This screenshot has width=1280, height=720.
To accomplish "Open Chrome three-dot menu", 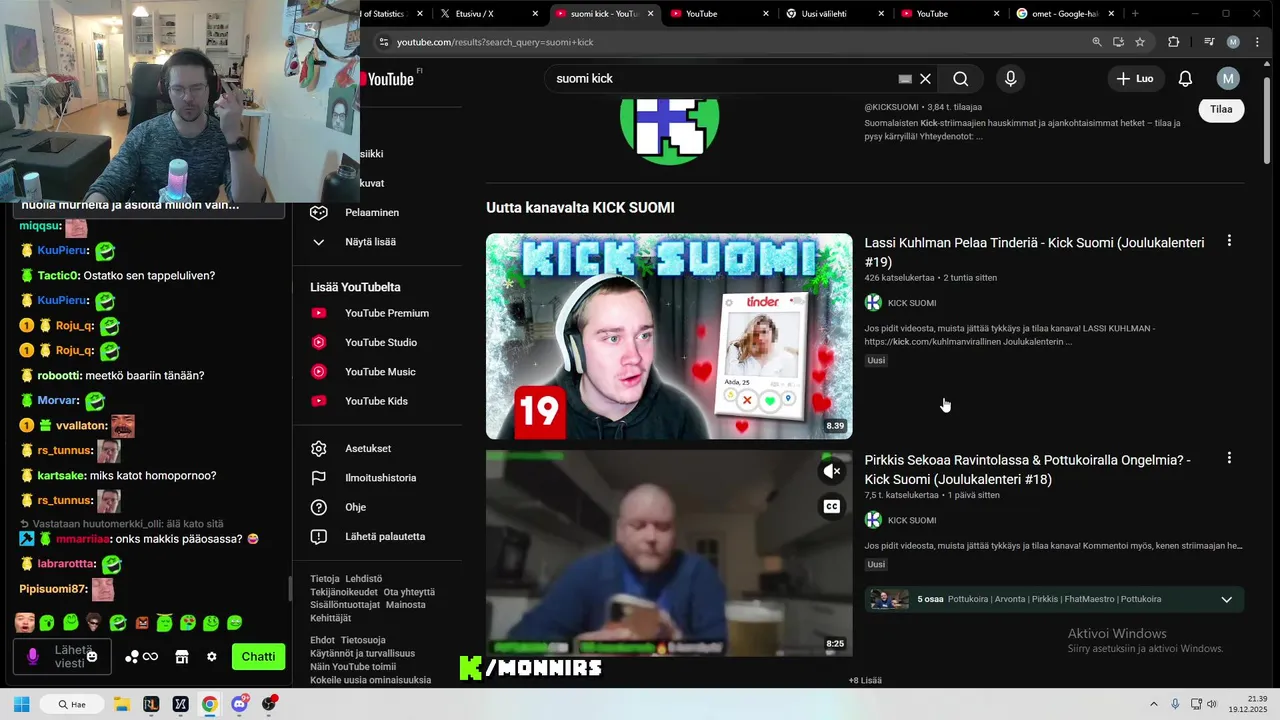I will click(1256, 42).
